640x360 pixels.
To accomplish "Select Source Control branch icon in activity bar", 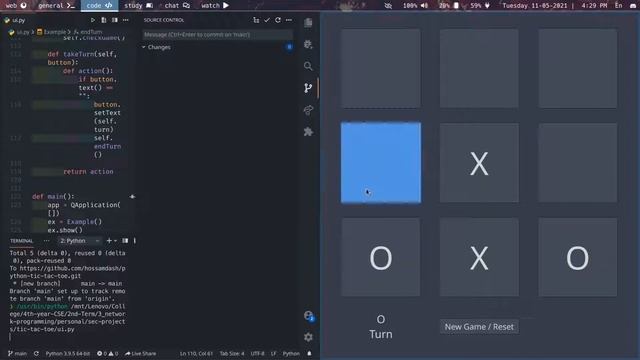I will click(308, 88).
